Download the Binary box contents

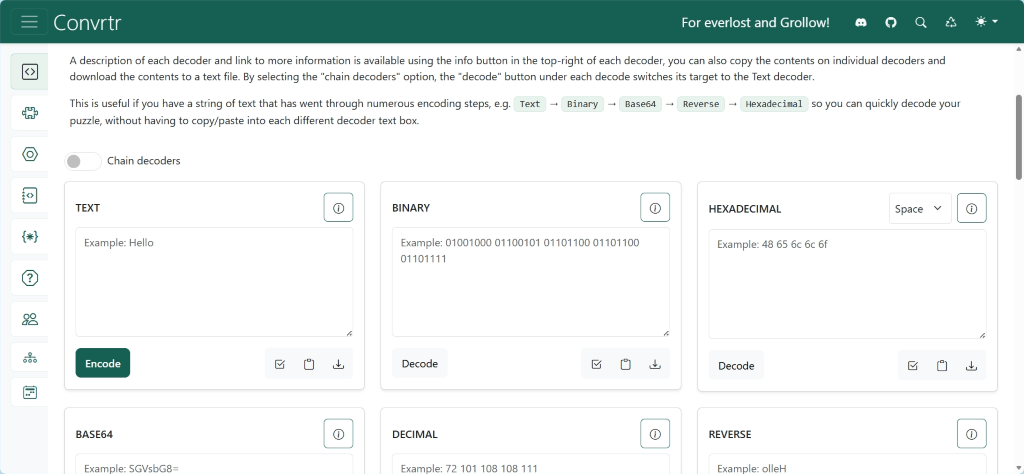coord(655,364)
